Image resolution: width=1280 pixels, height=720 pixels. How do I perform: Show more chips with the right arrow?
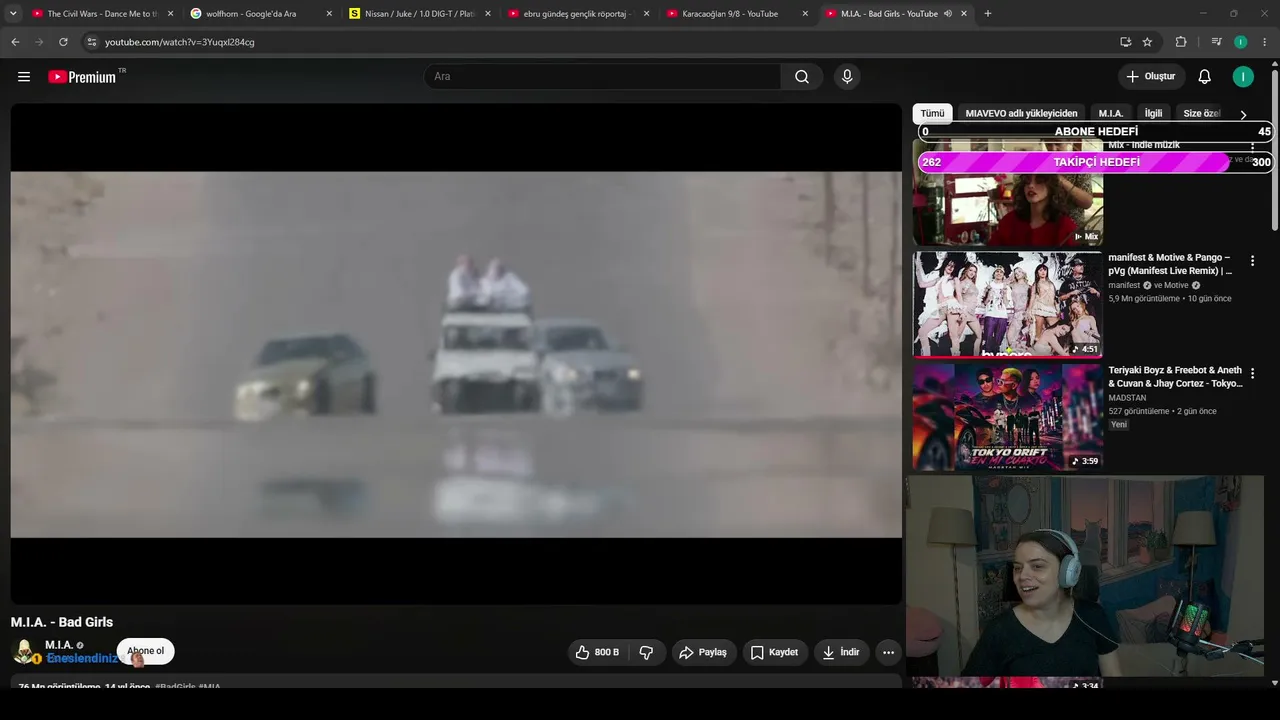click(1243, 114)
